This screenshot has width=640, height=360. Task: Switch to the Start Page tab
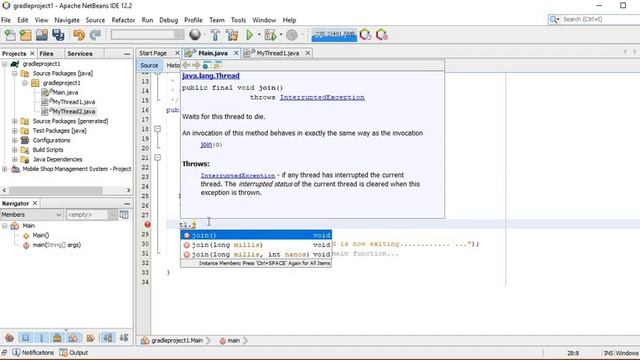point(153,53)
